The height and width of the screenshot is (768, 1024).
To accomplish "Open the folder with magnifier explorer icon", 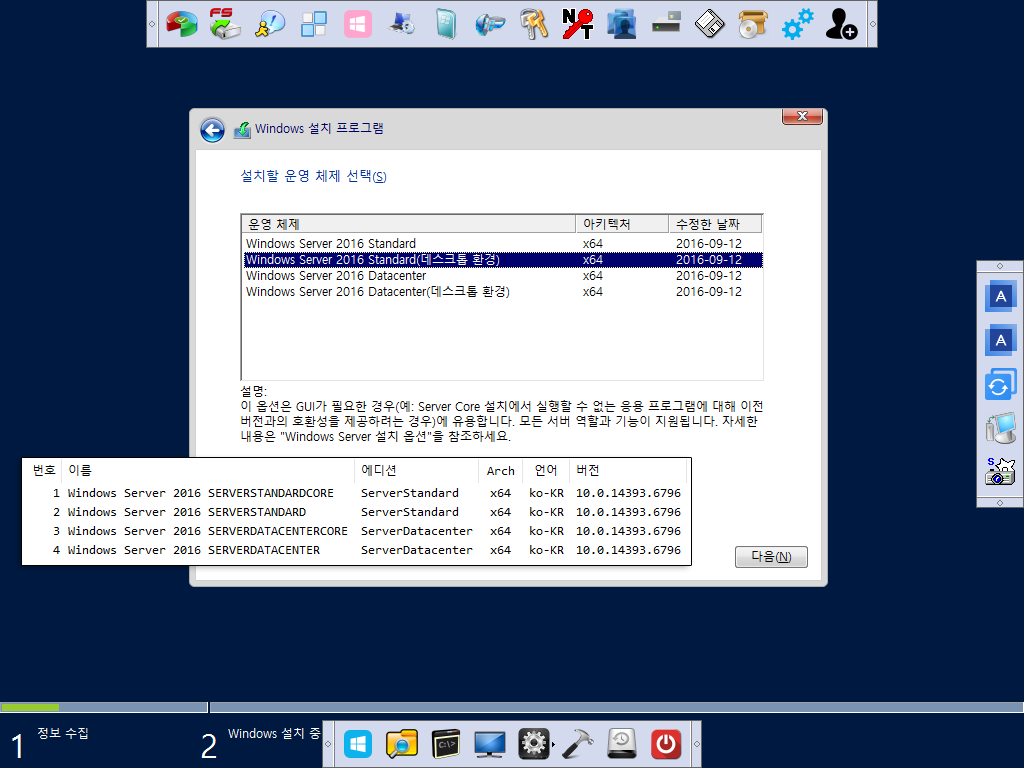I will (402, 744).
